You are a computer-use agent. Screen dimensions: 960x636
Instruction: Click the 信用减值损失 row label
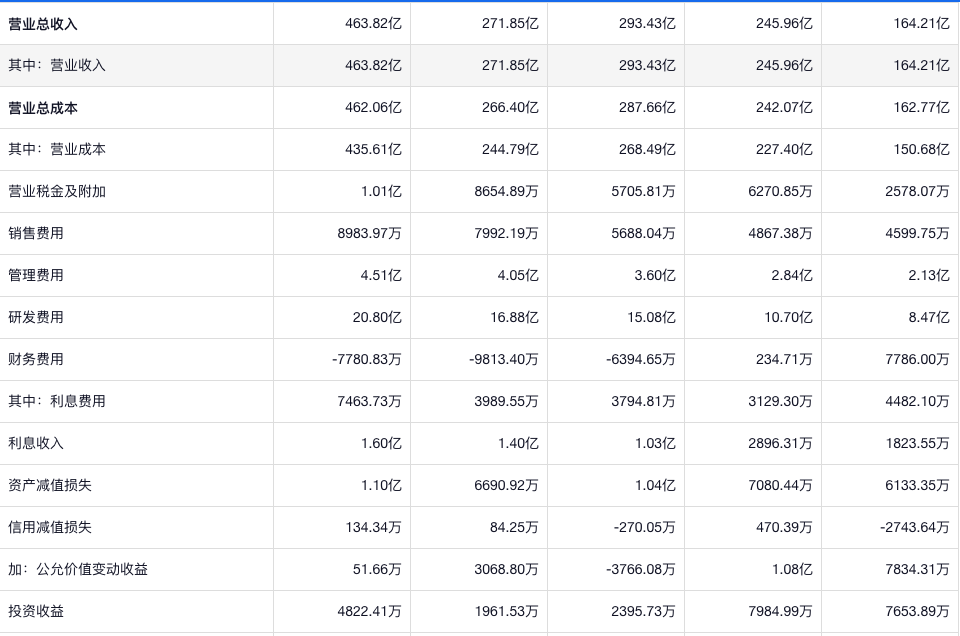pyautogui.click(x=50, y=527)
